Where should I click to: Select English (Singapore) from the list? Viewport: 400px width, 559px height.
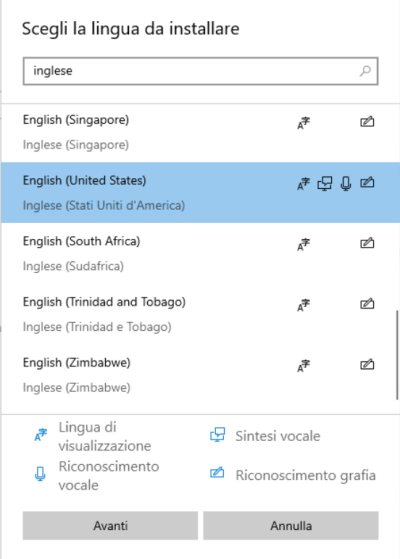pos(200,132)
